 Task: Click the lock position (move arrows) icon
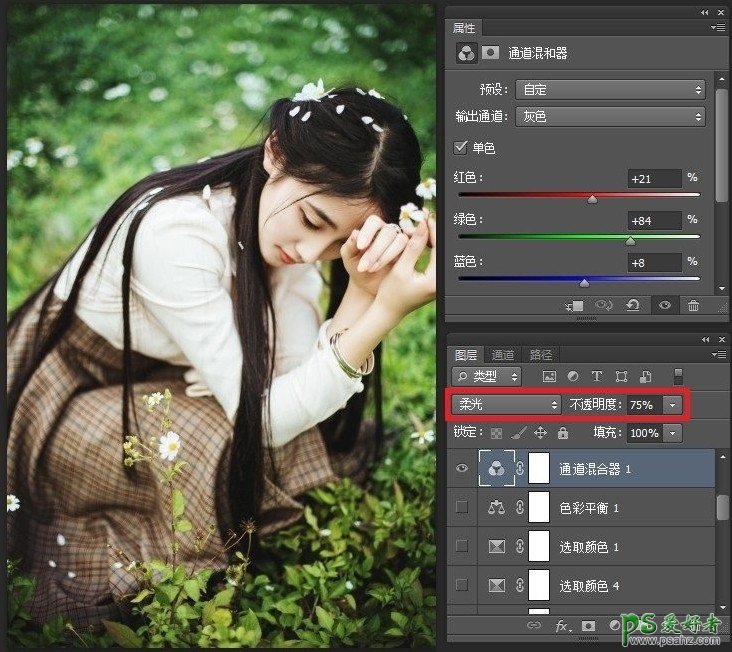pos(540,433)
